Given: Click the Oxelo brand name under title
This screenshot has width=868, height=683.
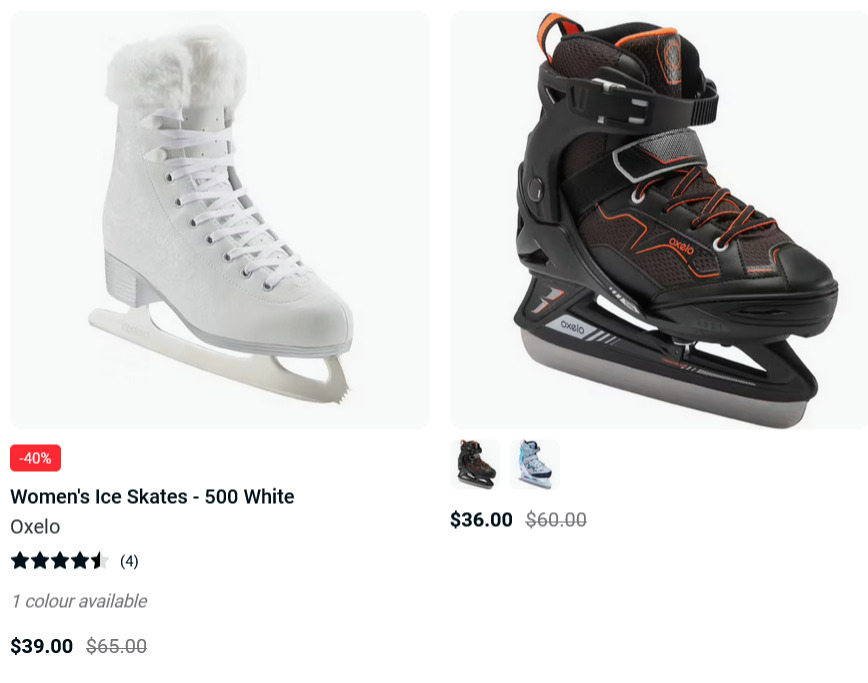Looking at the screenshot, I should [x=35, y=526].
